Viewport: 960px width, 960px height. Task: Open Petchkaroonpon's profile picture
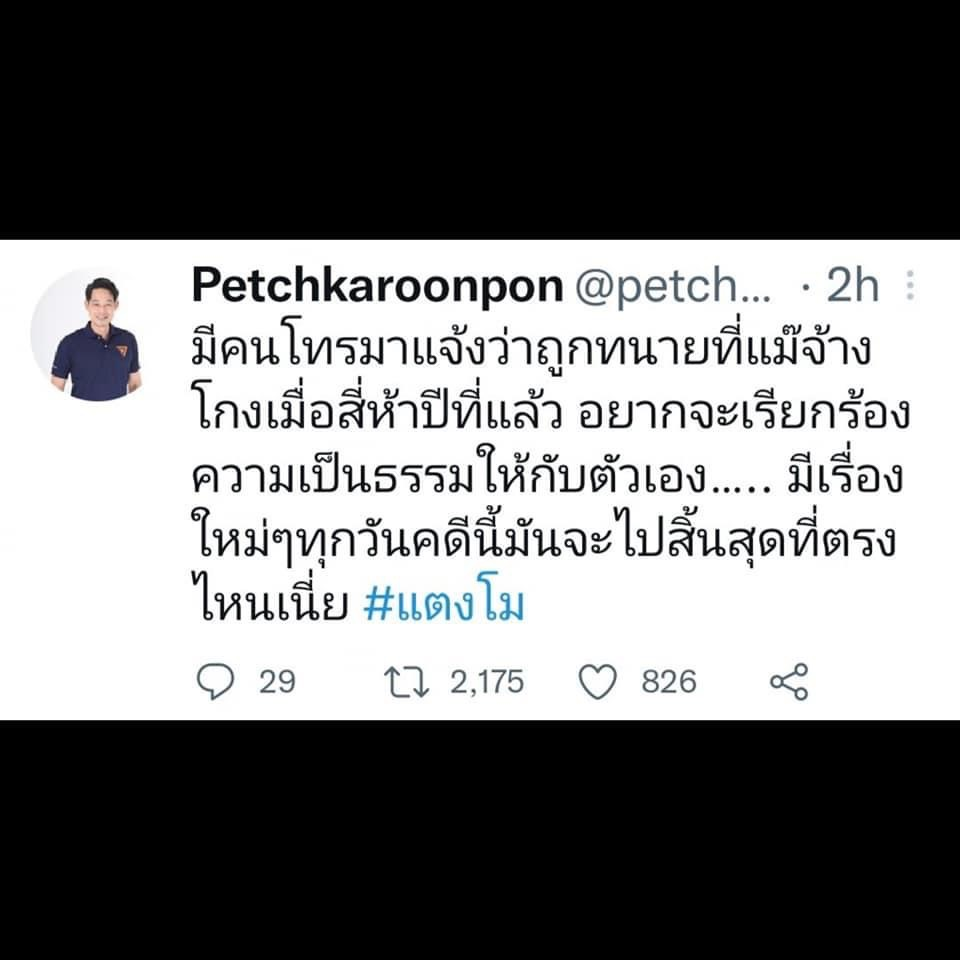click(97, 335)
